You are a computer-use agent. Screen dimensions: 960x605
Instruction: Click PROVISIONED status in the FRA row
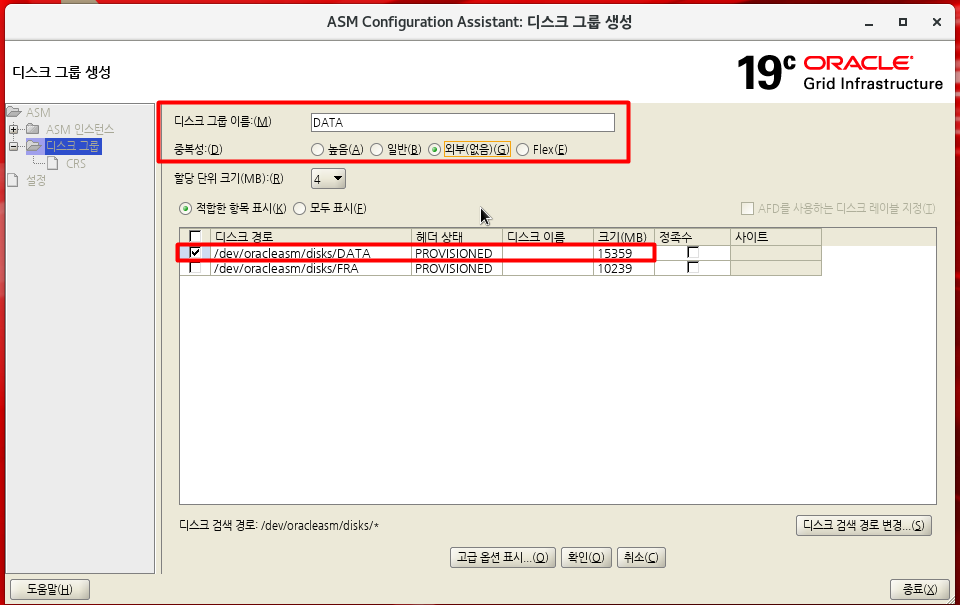[x=457, y=268]
